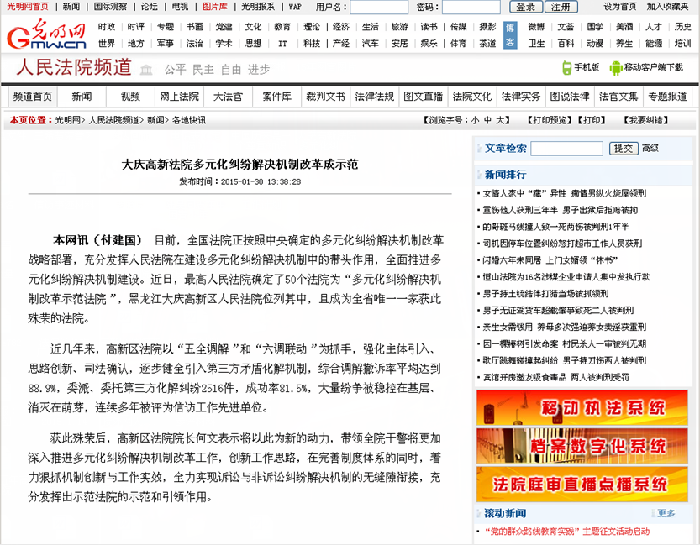Open the 网上法院 channel tab
Image resolution: width=700 pixels, height=545 pixels.
point(179,97)
